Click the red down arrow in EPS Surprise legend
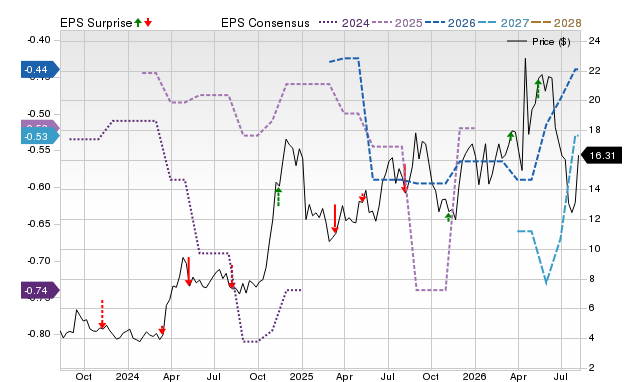The width and height of the screenshot is (640, 382). click(148, 22)
